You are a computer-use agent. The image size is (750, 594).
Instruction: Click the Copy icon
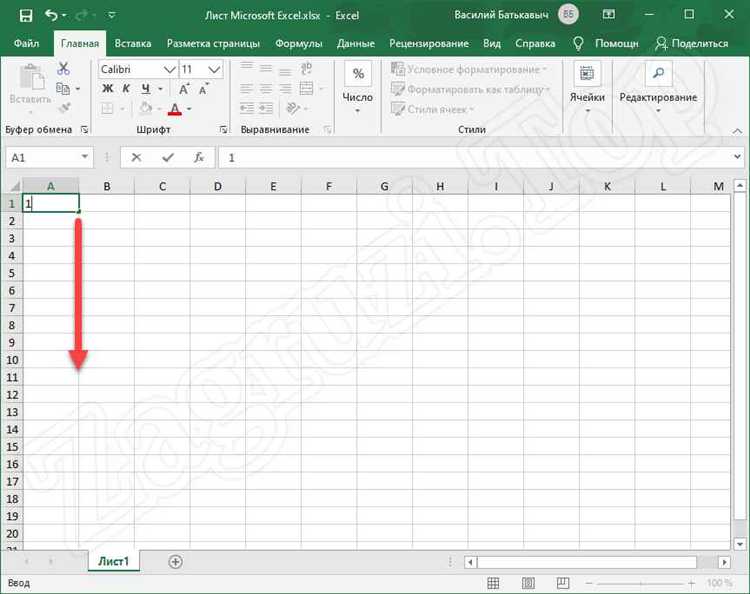click(63, 88)
